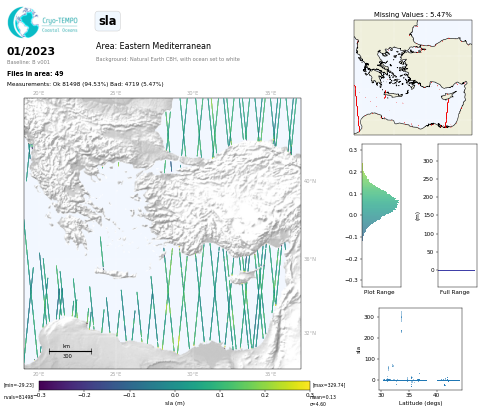Click the 300 km scale bar
492x410 pixels.
click(70, 351)
